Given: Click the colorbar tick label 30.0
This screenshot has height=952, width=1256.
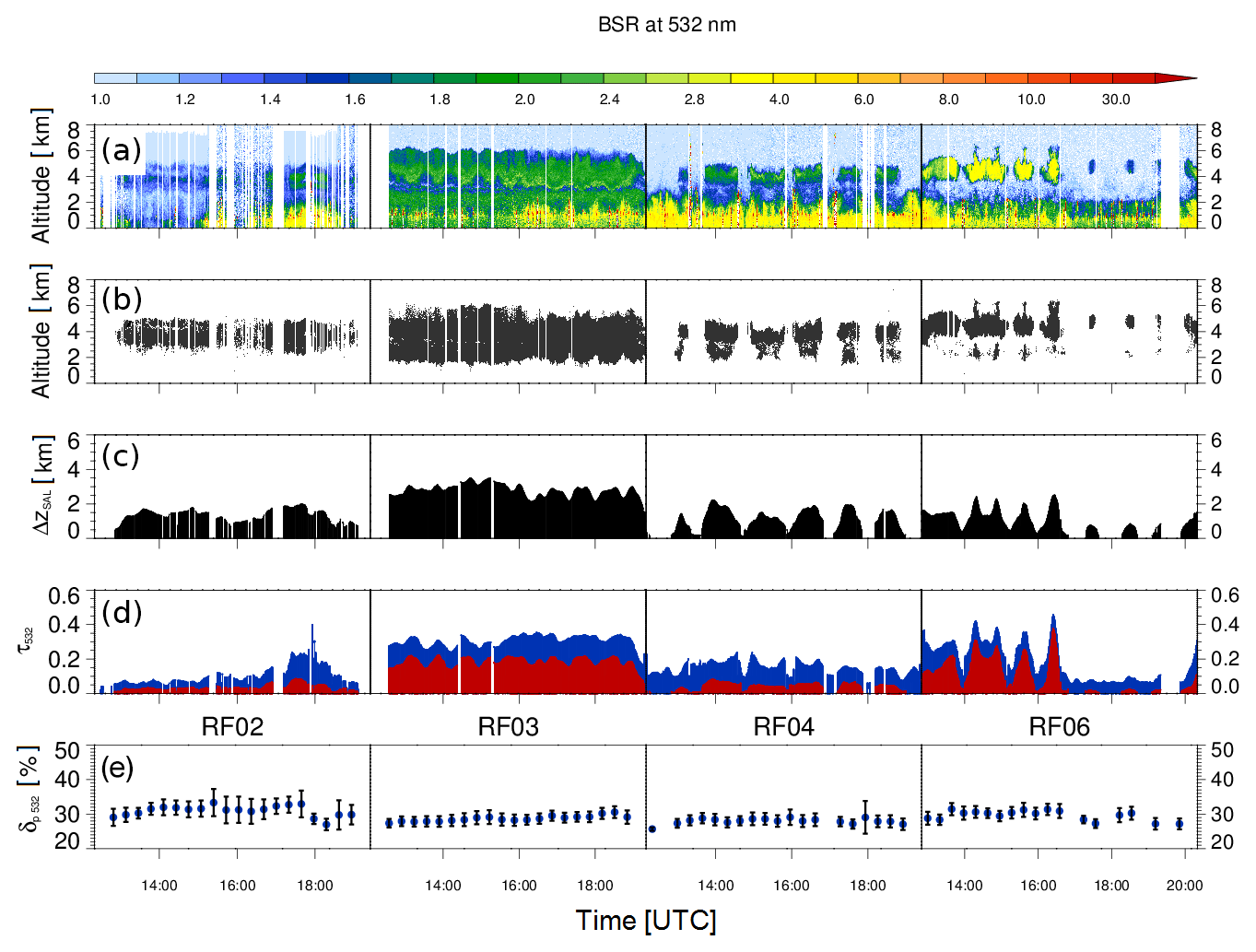Looking at the screenshot, I should coord(1116,100).
